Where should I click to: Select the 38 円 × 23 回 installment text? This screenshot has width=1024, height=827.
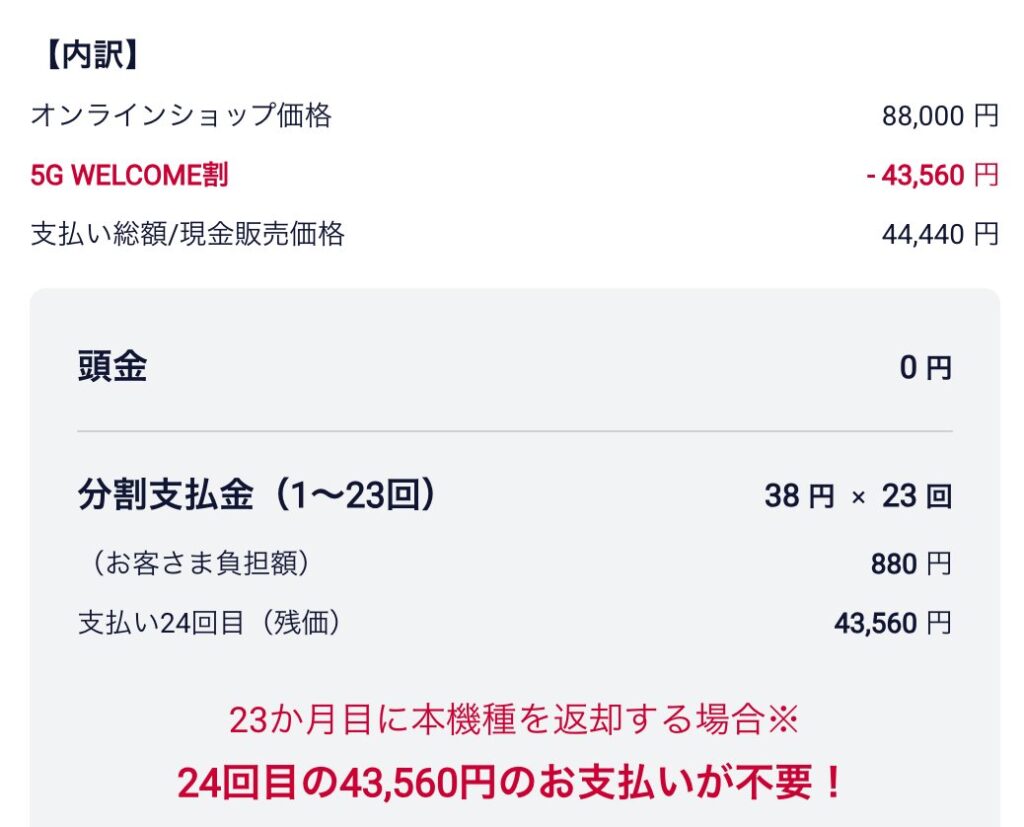[857, 496]
